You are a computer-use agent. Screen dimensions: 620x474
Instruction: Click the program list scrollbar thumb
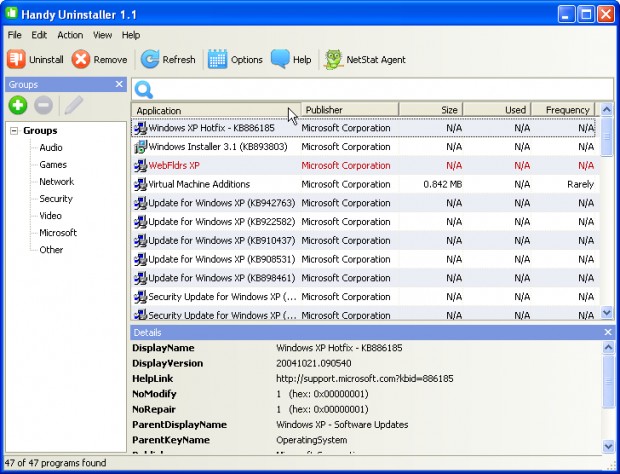pyautogui.click(x=607, y=136)
